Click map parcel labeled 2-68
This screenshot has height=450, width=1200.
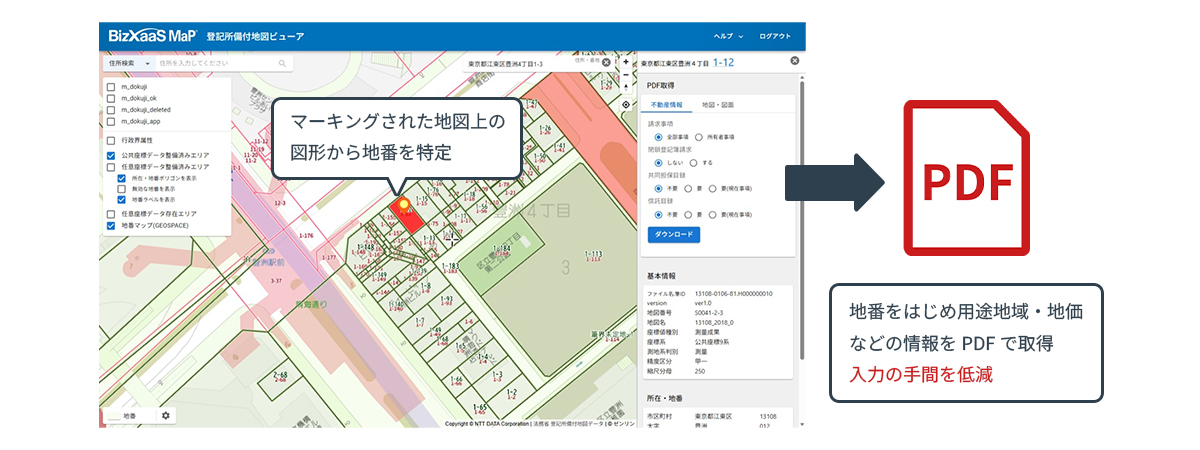(280, 377)
